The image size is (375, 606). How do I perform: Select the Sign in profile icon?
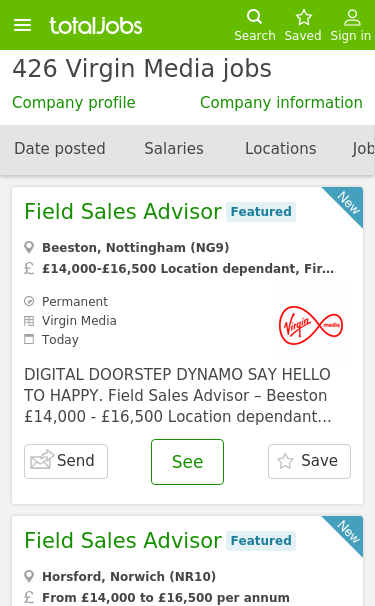[x=352, y=17]
